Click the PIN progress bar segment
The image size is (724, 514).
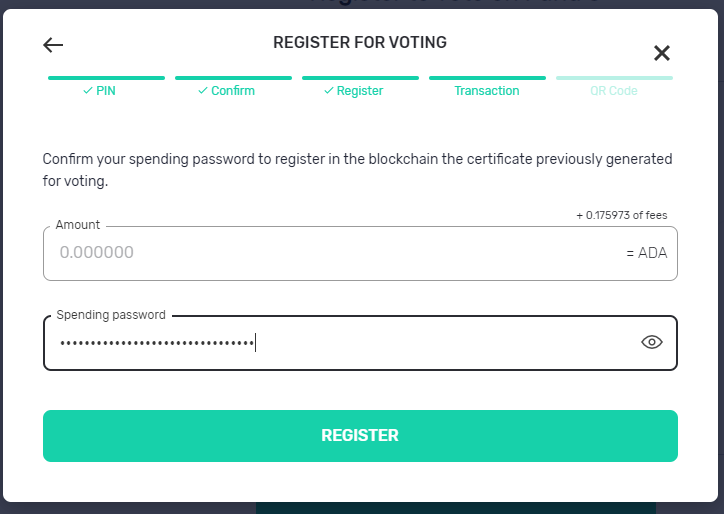click(x=106, y=78)
